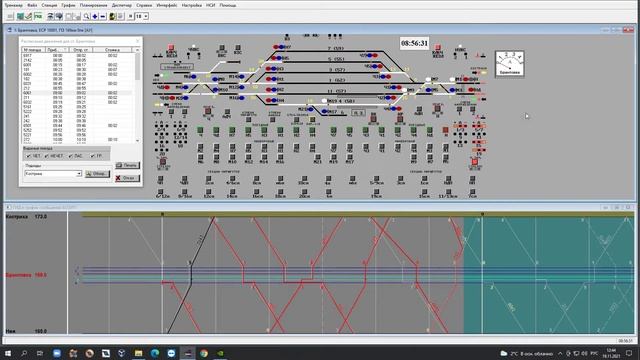Open the Диспетчер menu
Image resolution: width=640 pixels, height=360 pixels.
point(122,5)
